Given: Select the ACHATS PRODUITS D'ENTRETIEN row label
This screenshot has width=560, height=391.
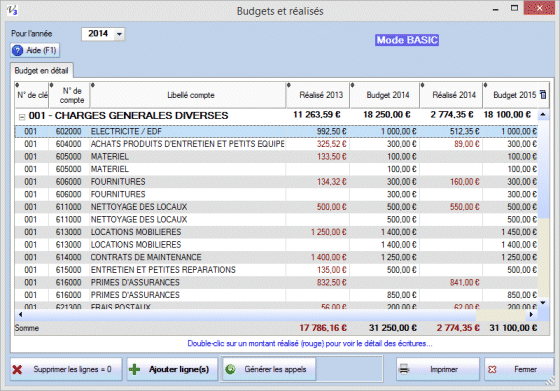Looking at the screenshot, I should point(188,144).
